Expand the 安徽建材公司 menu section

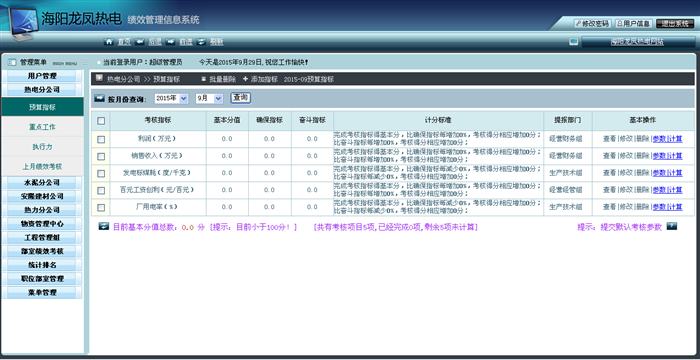click(42, 196)
